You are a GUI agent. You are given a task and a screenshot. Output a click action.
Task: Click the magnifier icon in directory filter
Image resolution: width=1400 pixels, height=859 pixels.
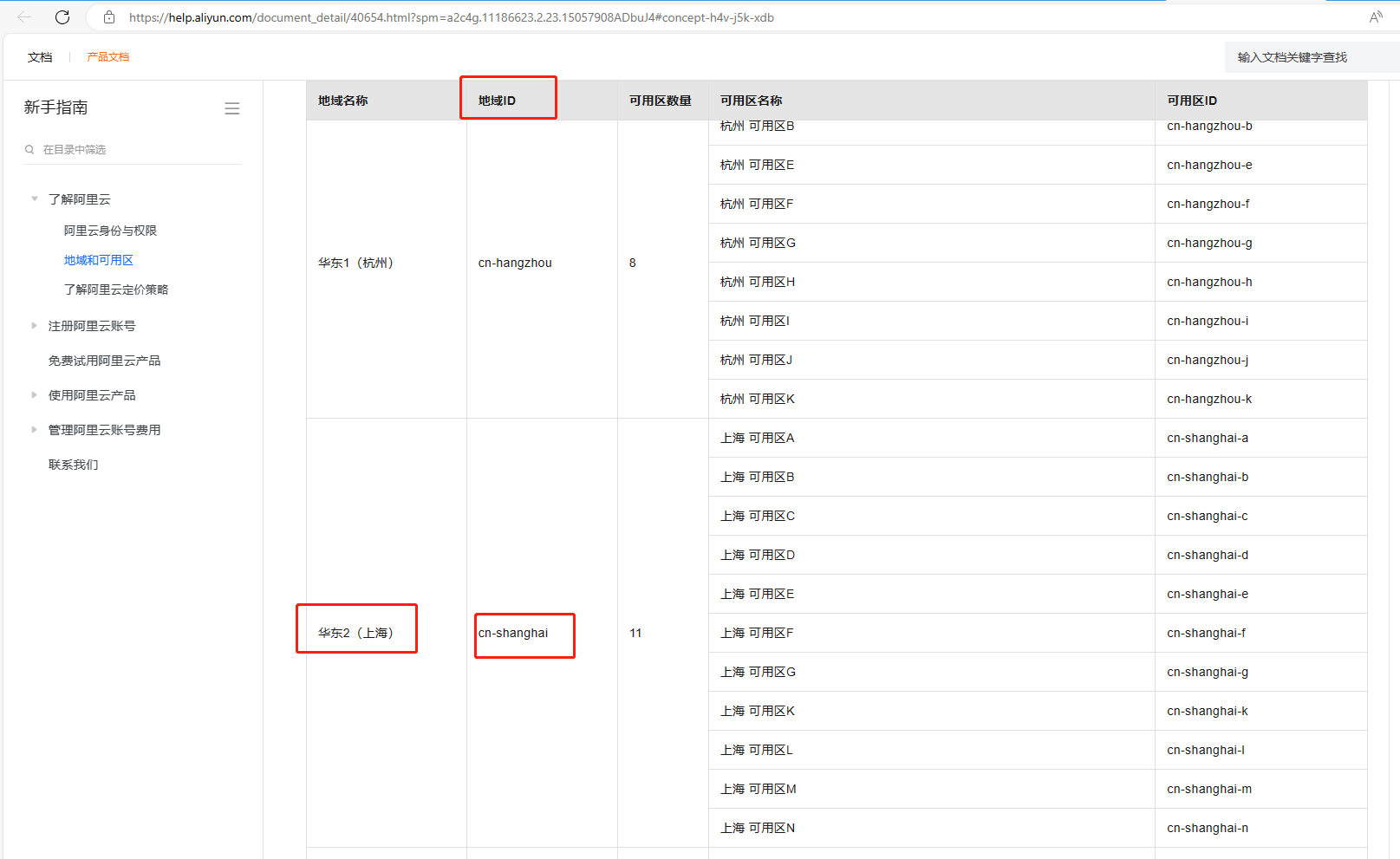pyautogui.click(x=29, y=150)
